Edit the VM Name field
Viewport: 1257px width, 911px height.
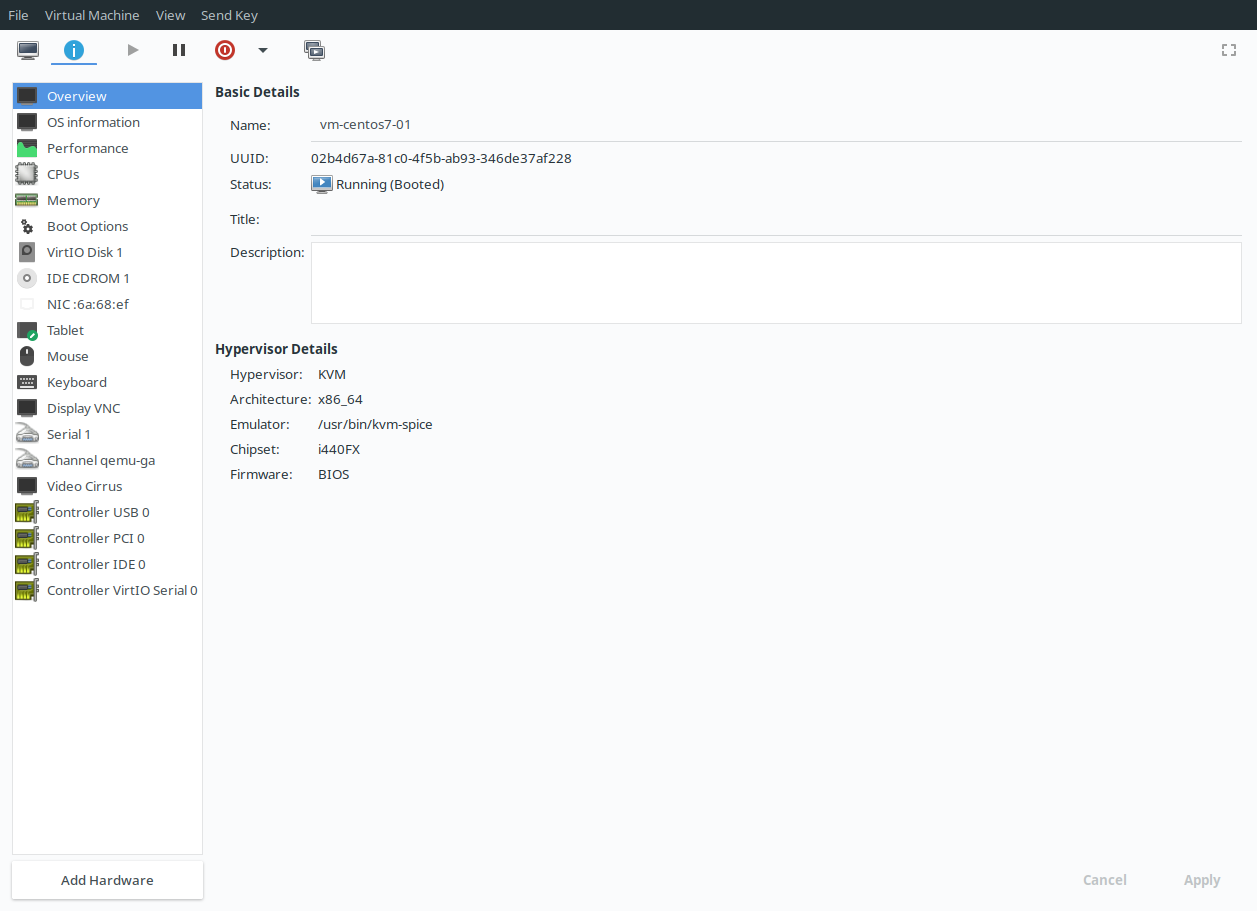(775, 126)
